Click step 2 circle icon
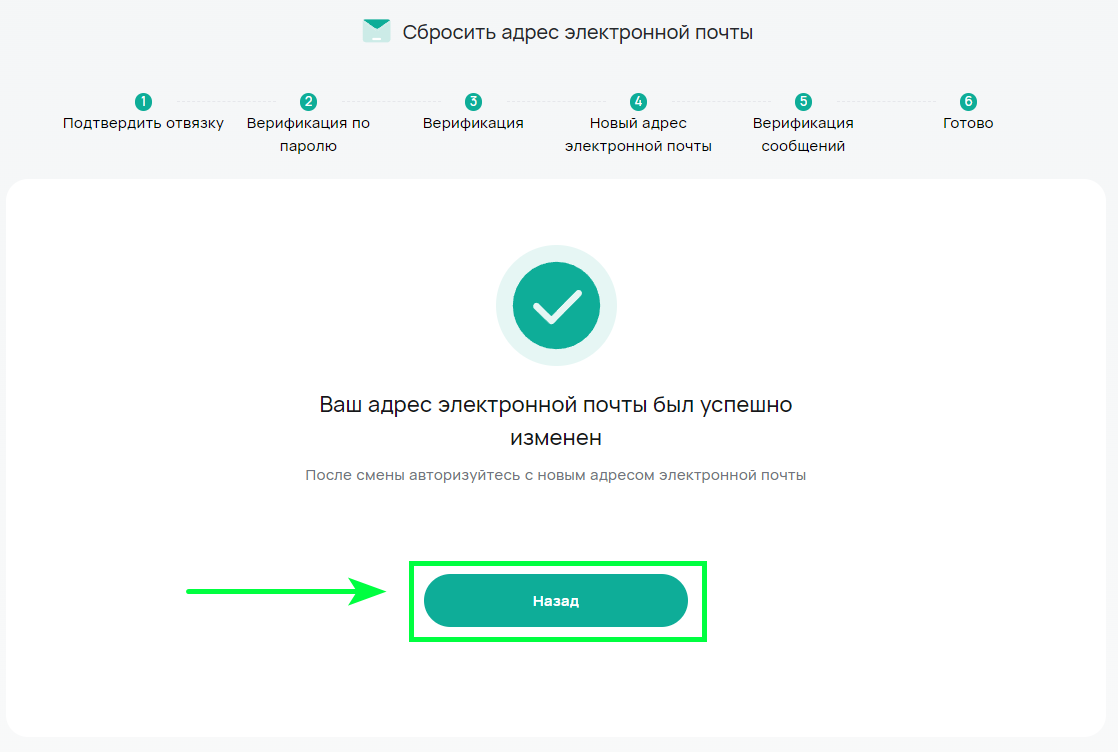The image size is (1118, 752). (308, 101)
